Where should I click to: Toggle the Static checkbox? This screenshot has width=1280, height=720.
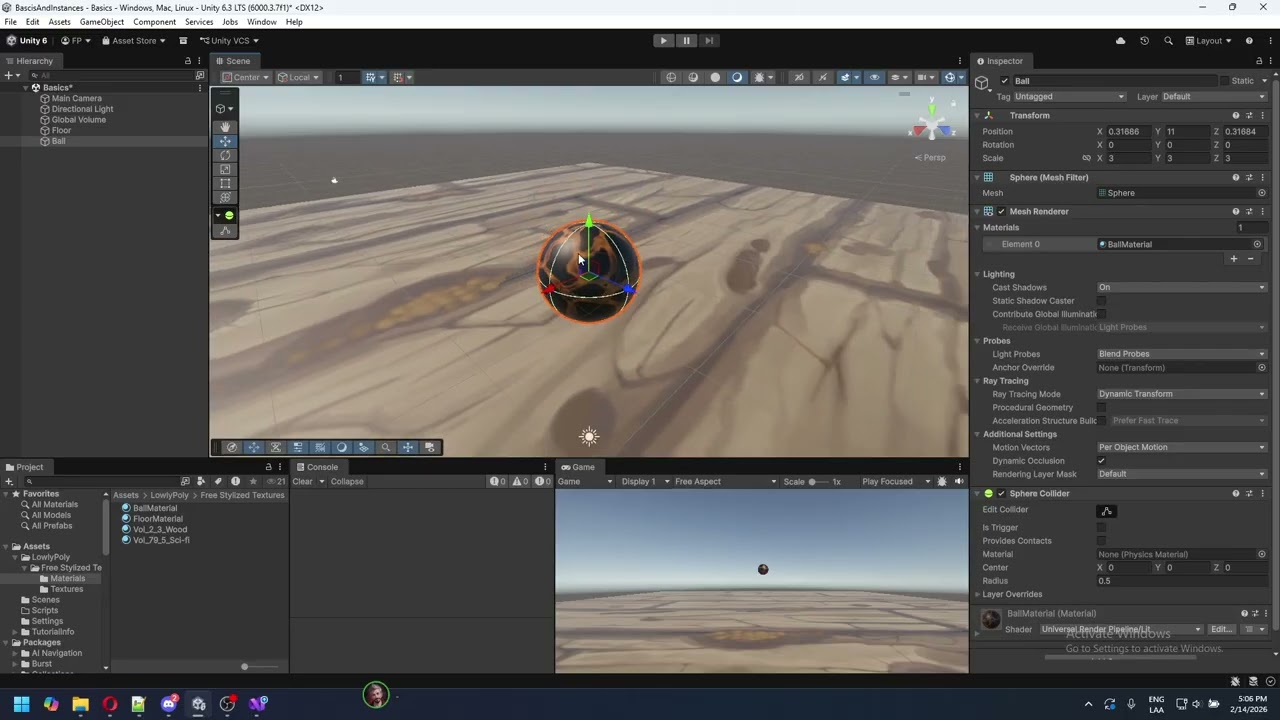click(x=1224, y=81)
